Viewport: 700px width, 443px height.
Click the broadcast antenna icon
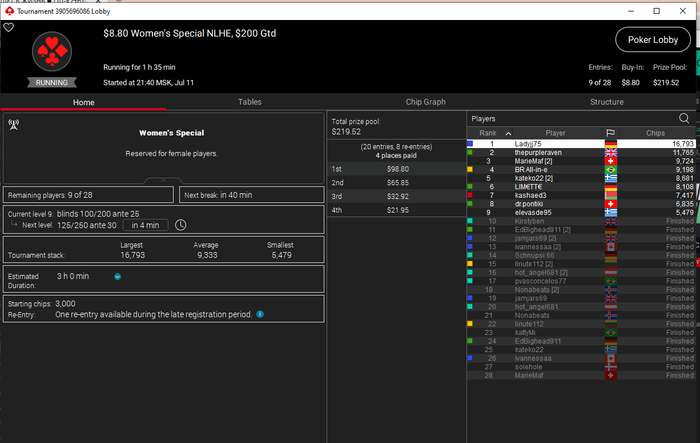click(x=14, y=125)
